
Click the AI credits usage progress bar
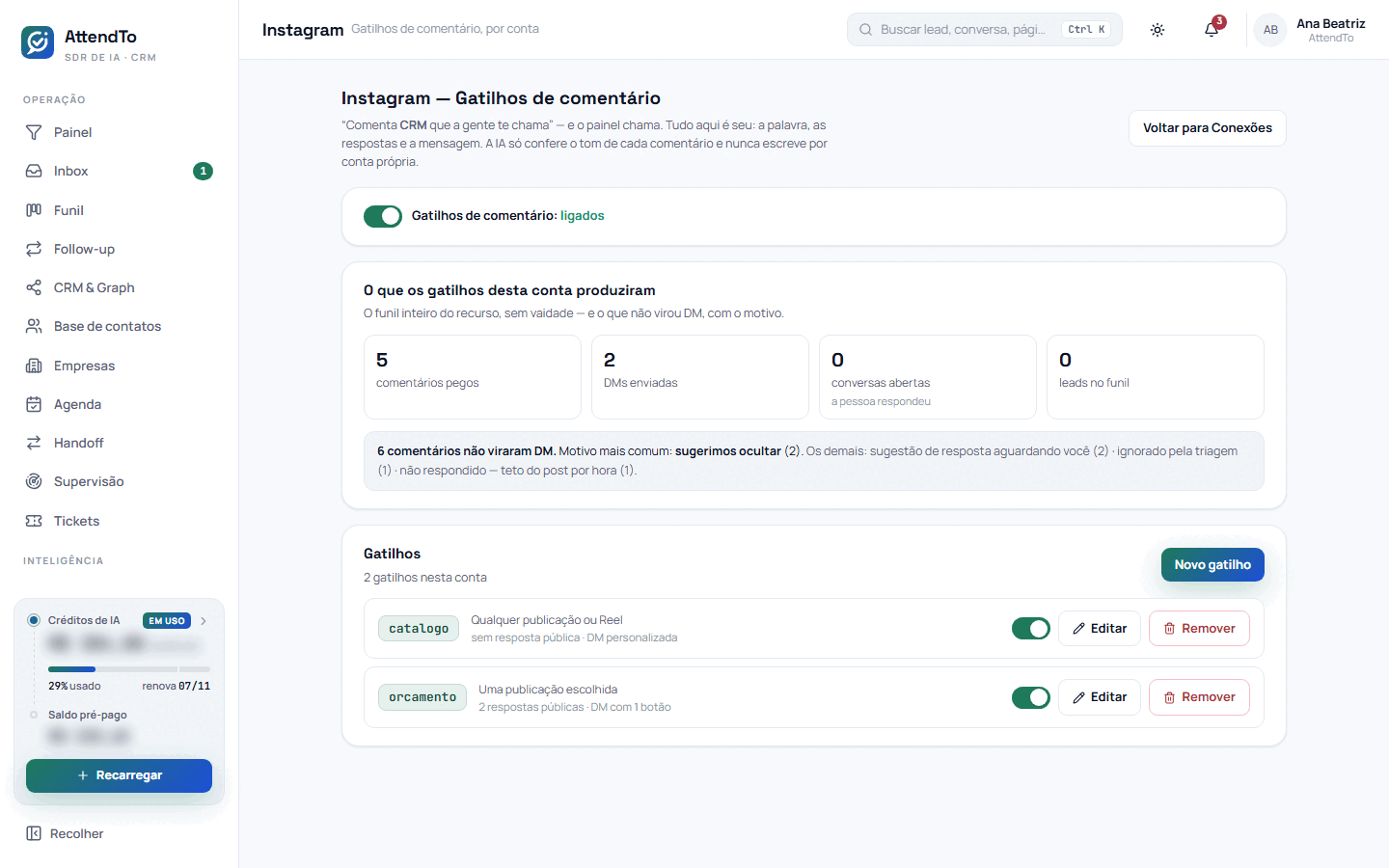point(129,669)
